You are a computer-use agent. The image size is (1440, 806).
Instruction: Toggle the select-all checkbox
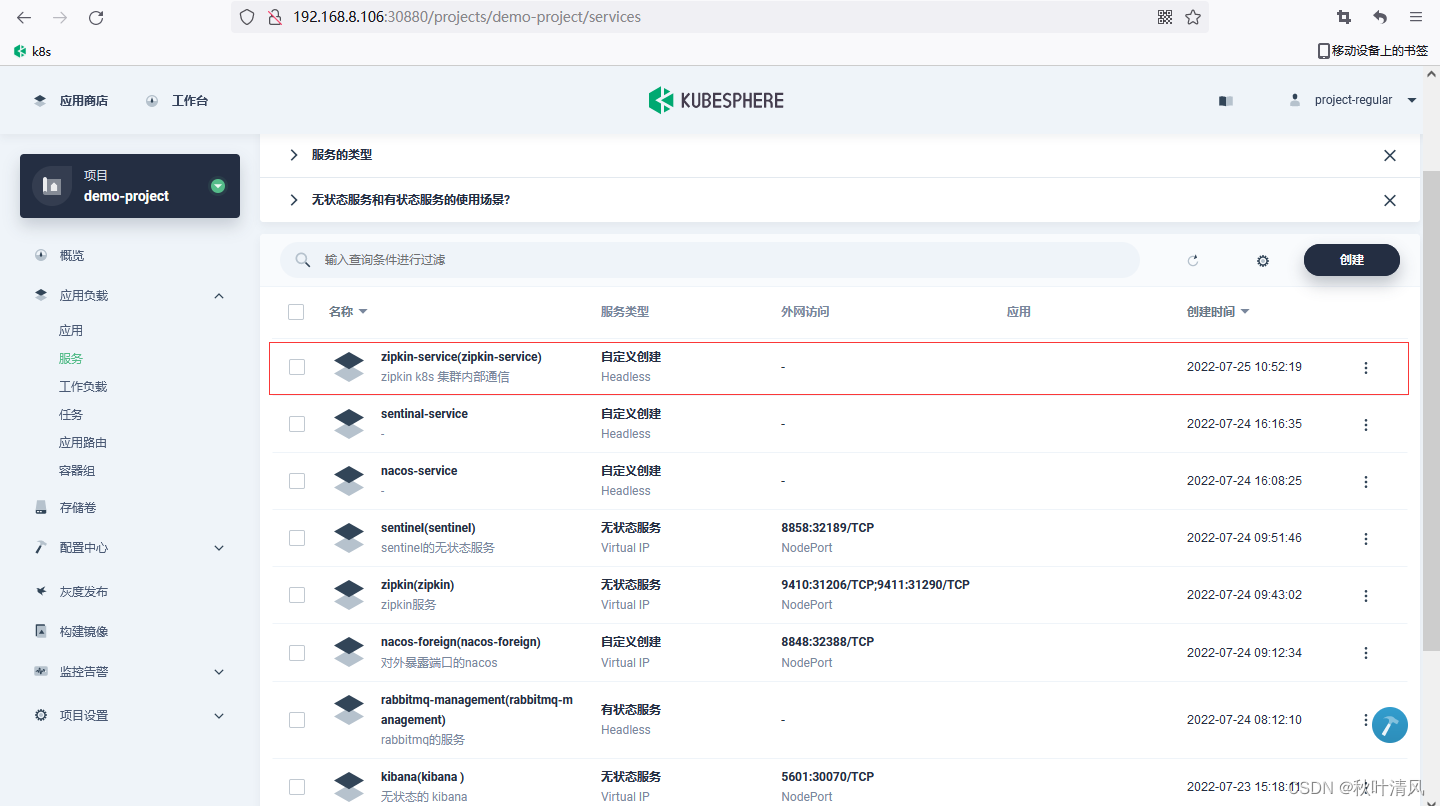point(296,312)
